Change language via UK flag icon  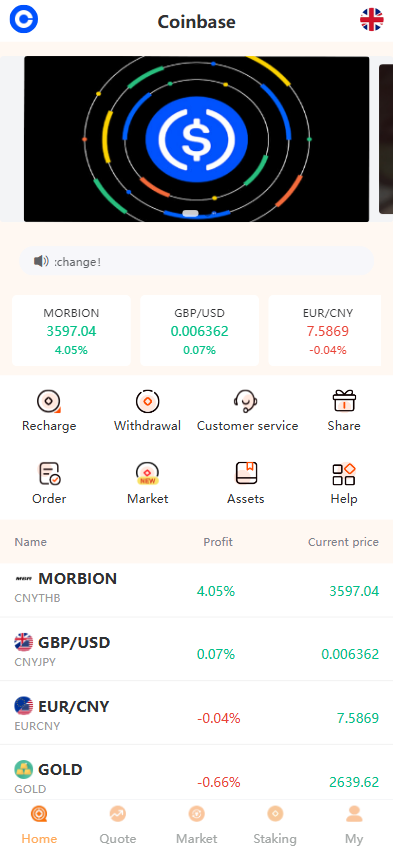coord(372,20)
